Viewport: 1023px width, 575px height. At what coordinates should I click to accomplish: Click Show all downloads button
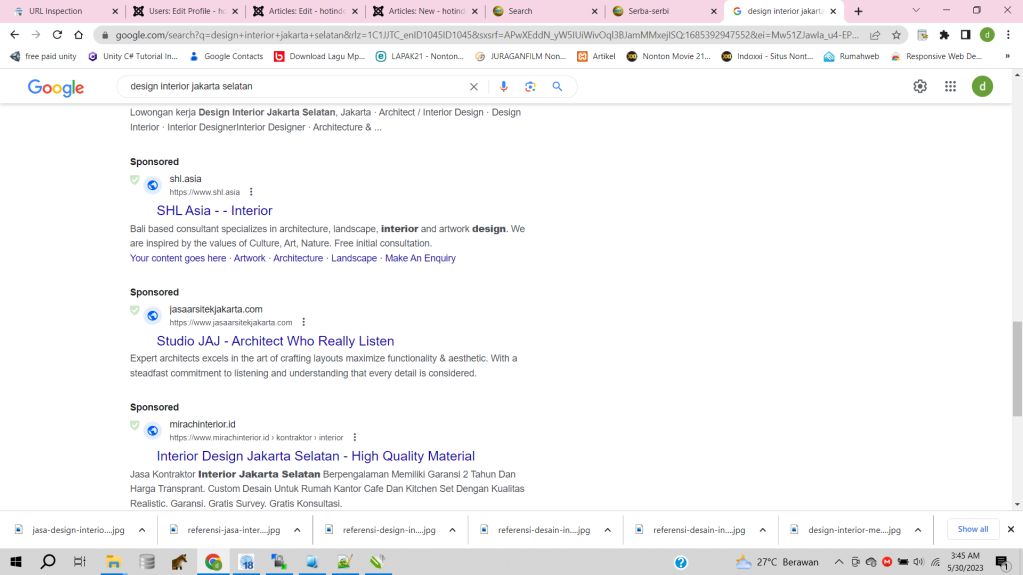point(972,529)
